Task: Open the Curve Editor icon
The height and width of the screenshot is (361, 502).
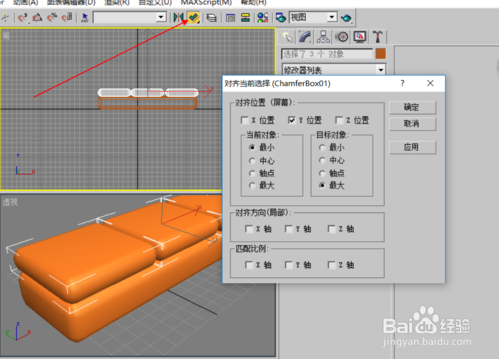Action: [230, 17]
